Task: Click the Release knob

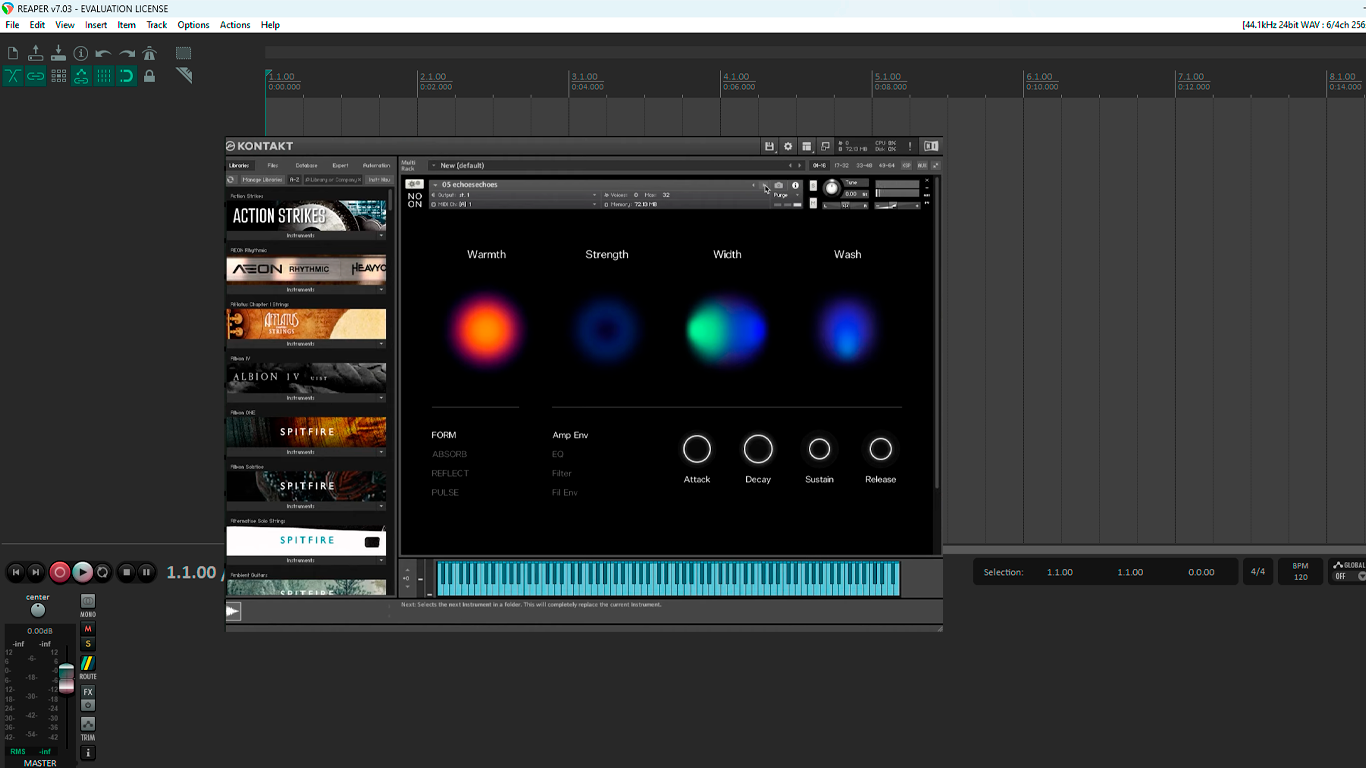Action: click(x=880, y=449)
